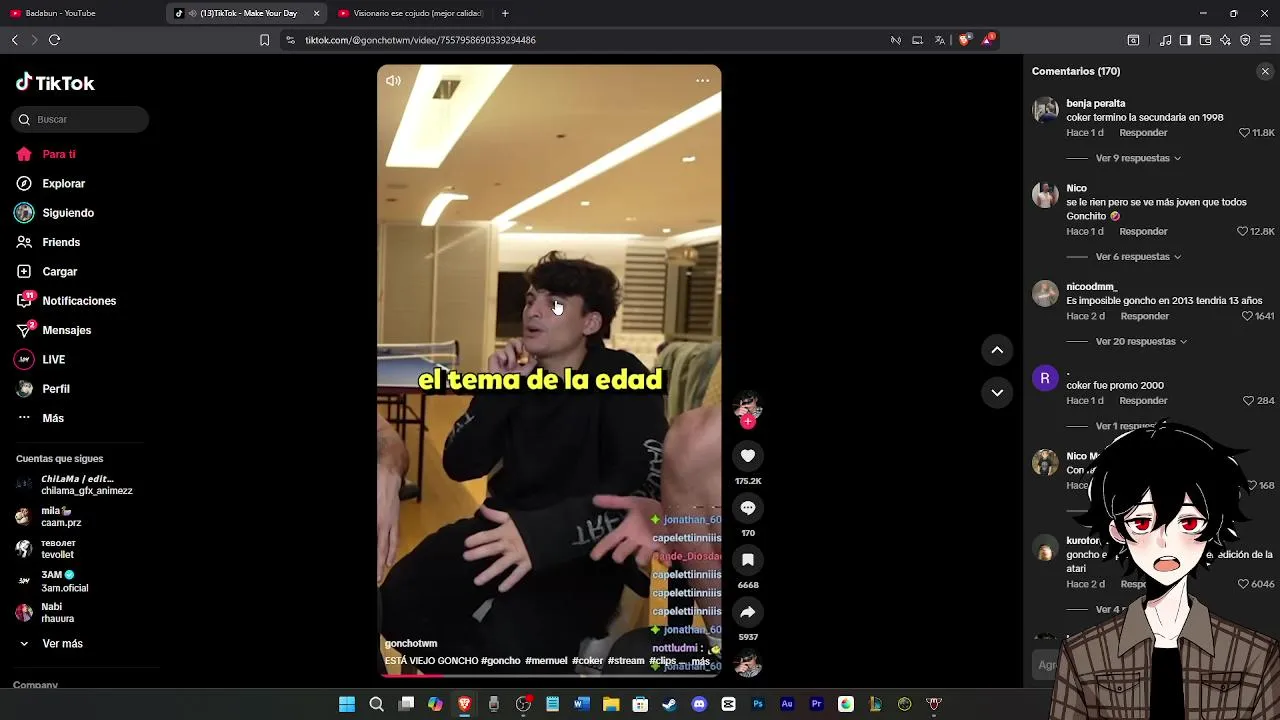1280x720 pixels.
Task: Open browser hamburger menu
Action: [x=1265, y=40]
